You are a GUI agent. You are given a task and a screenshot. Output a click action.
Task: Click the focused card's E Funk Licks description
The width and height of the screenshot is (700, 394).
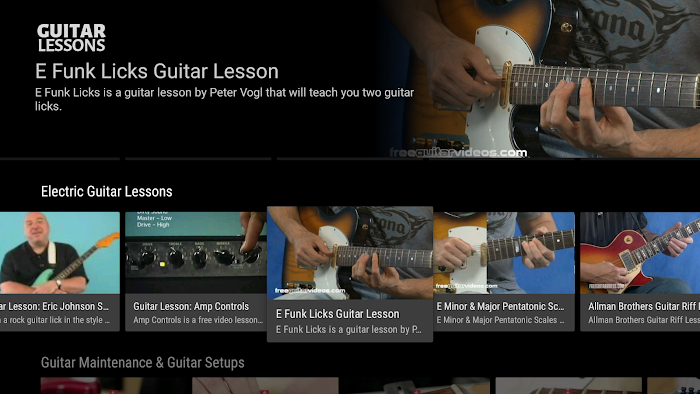[x=349, y=330]
